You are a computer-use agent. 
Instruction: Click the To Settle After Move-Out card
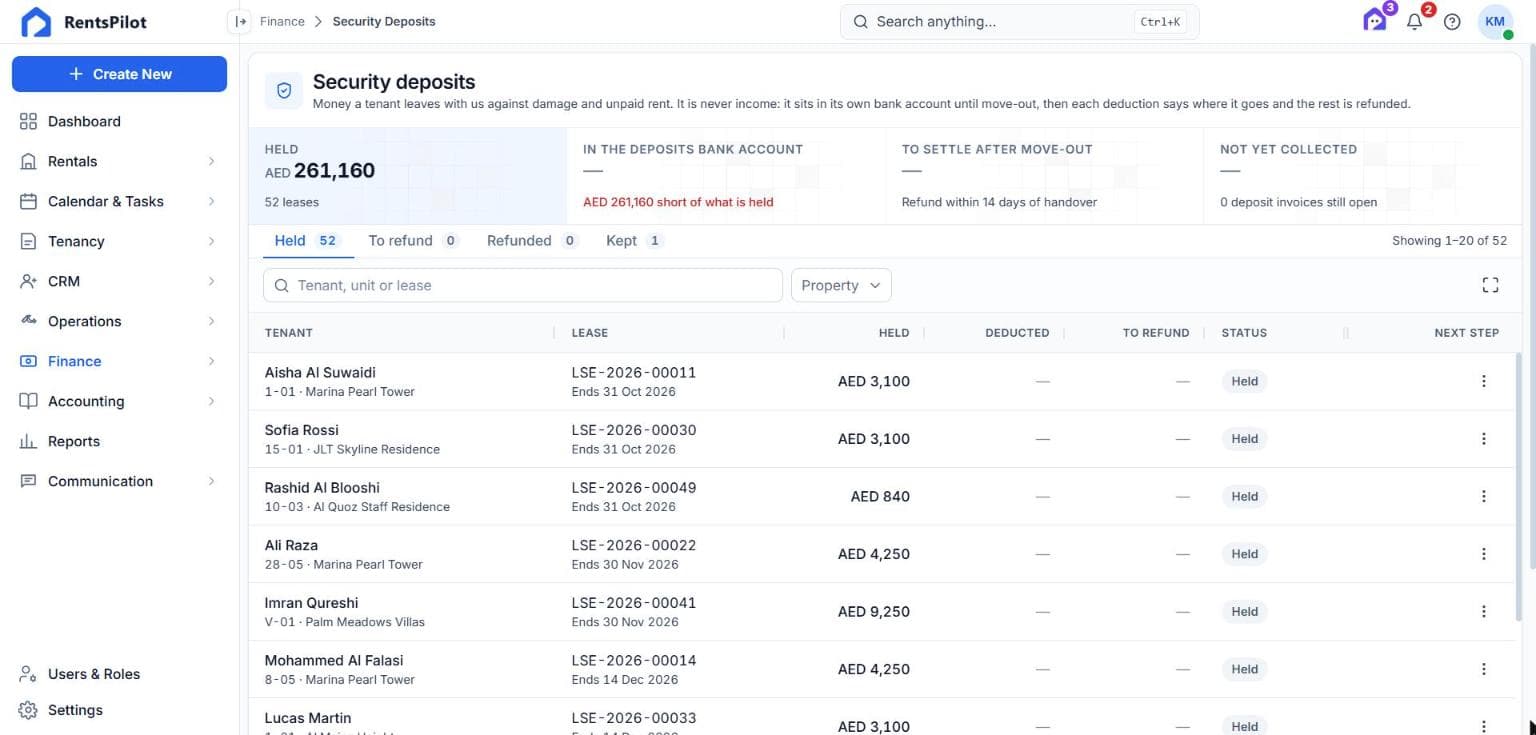(1044, 176)
